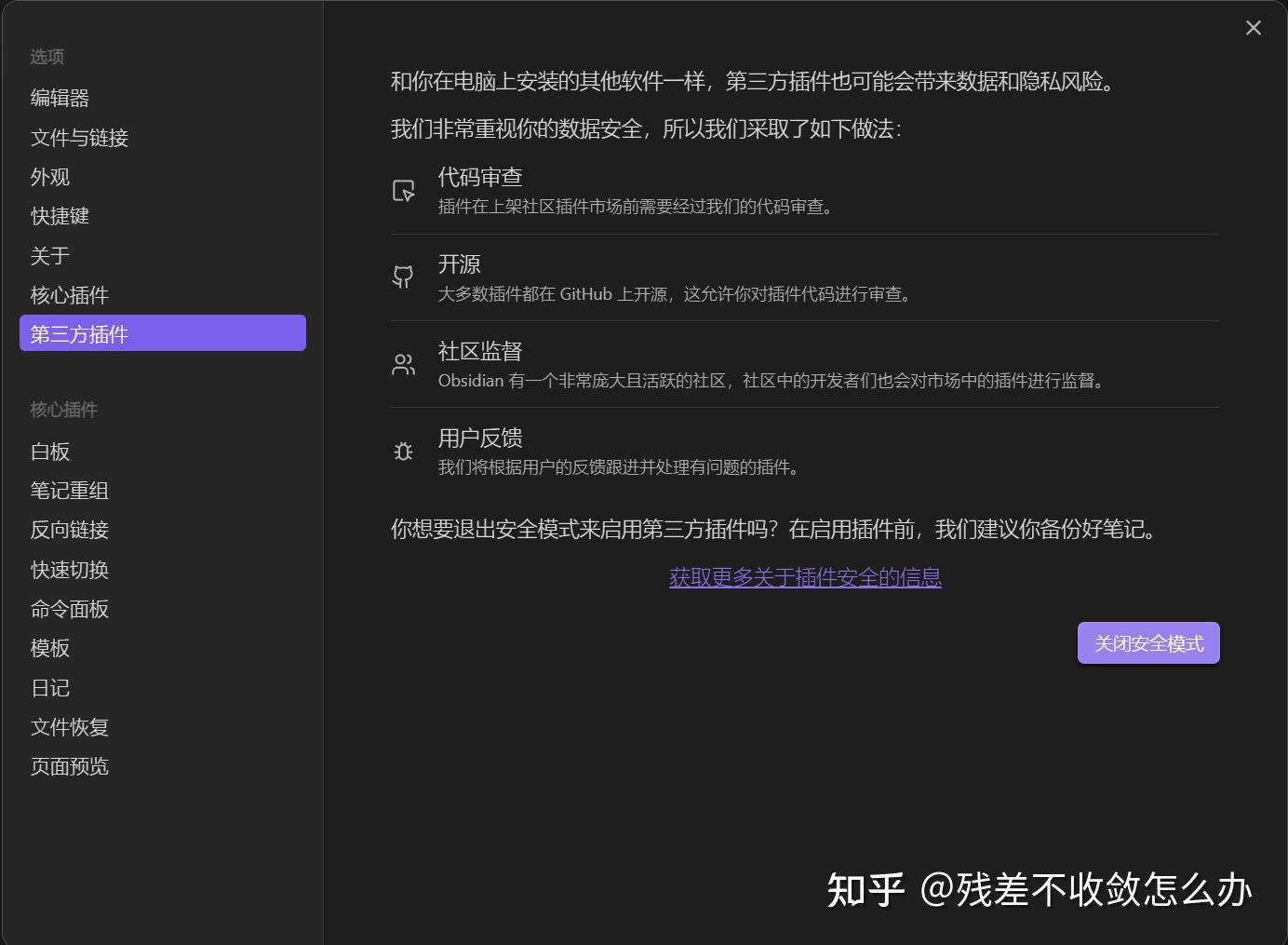Open the 编辑器 settings section
The height and width of the screenshot is (945, 1288).
click(163, 98)
